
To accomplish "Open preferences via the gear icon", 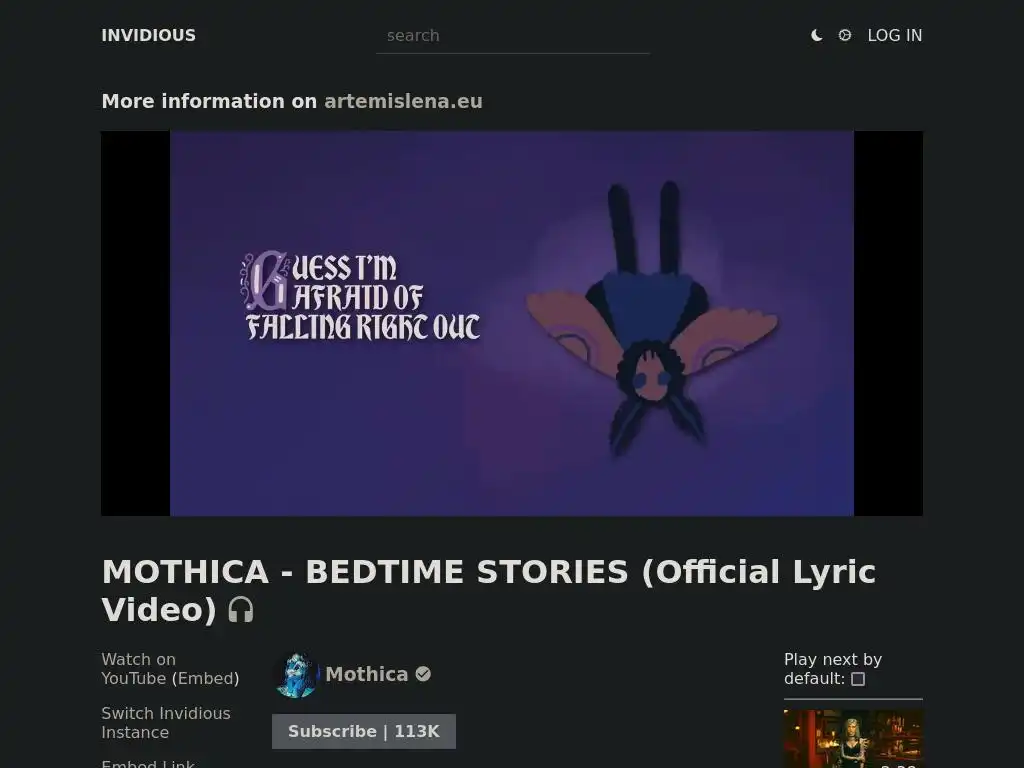I will click(x=844, y=35).
